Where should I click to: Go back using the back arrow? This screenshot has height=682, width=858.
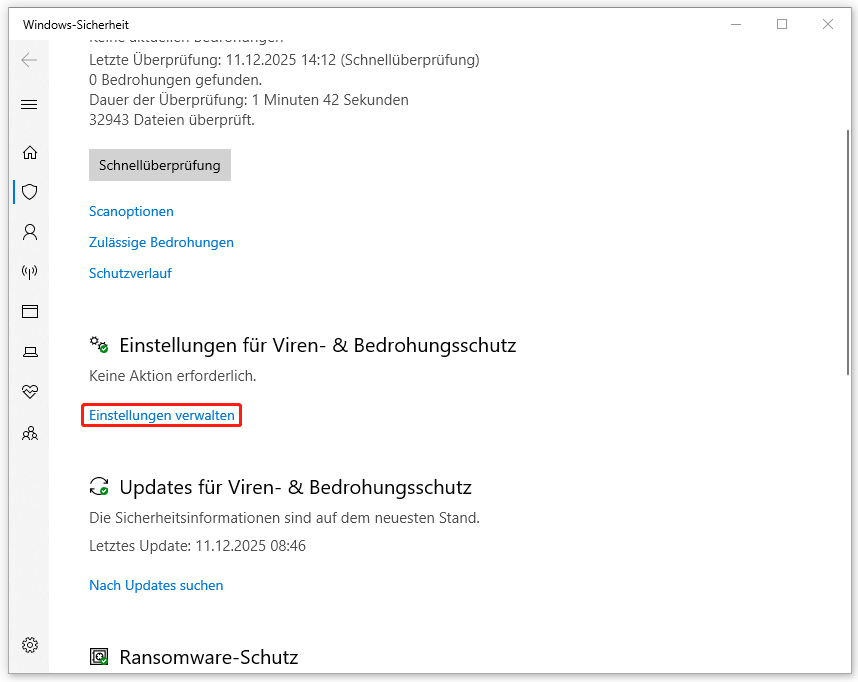point(29,60)
